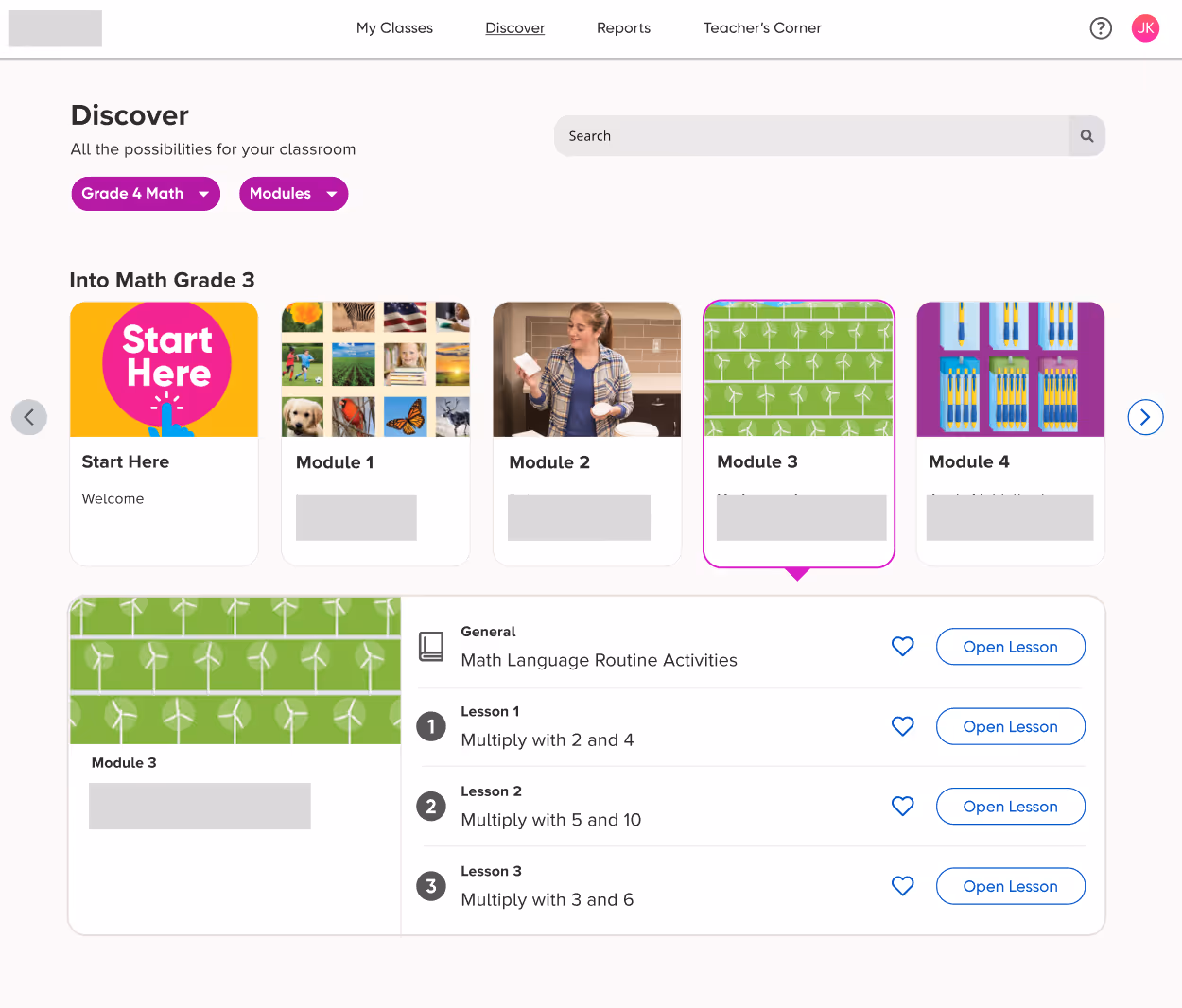The image size is (1182, 1008).
Task: Toggle heart for Multiply with 3 and 6
Action: pyautogui.click(x=903, y=886)
